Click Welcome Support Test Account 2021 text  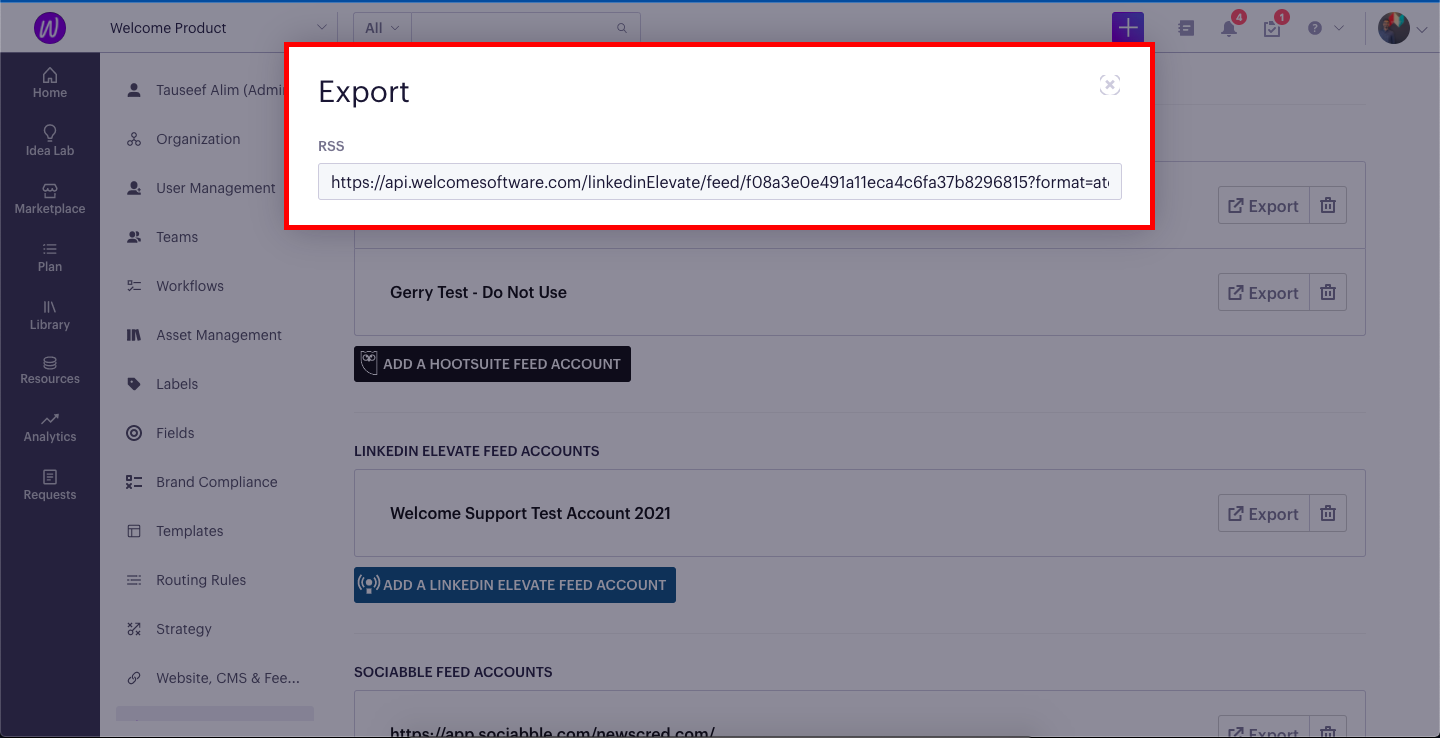[x=530, y=513]
